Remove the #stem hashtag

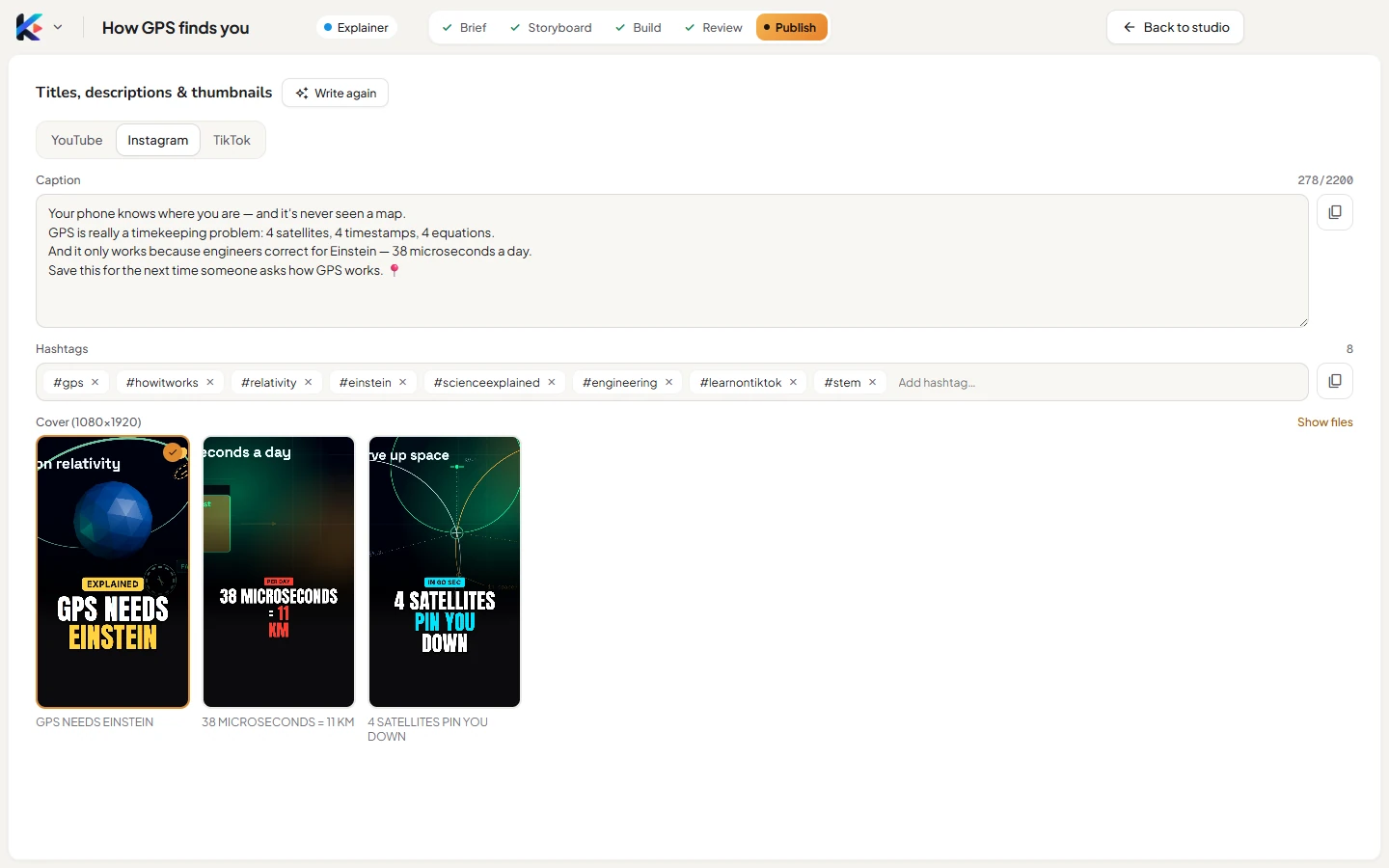[x=873, y=382]
